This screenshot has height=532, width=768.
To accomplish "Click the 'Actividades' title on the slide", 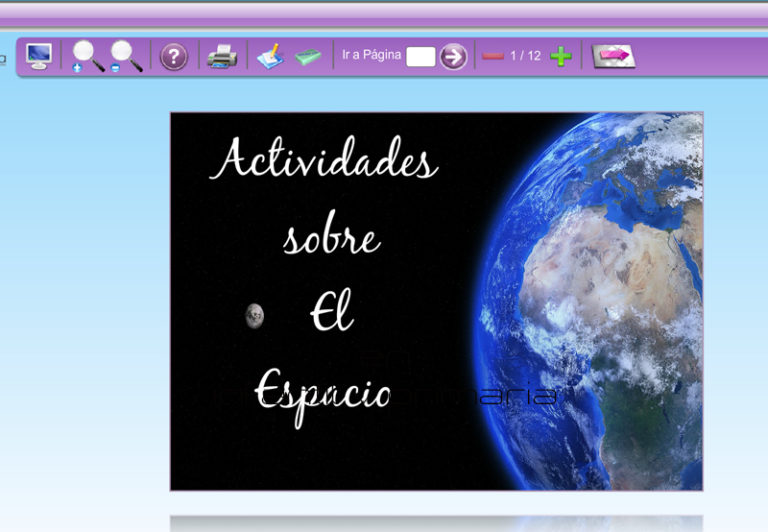I will click(324, 162).
